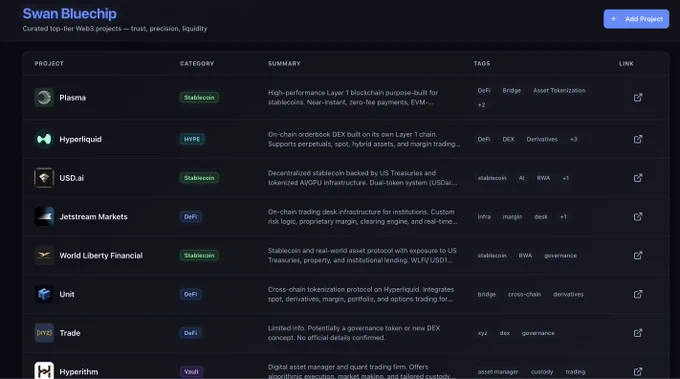Viewport: 680px width, 379px height.
Task: Open the external link for Plasma
Action: coord(638,98)
